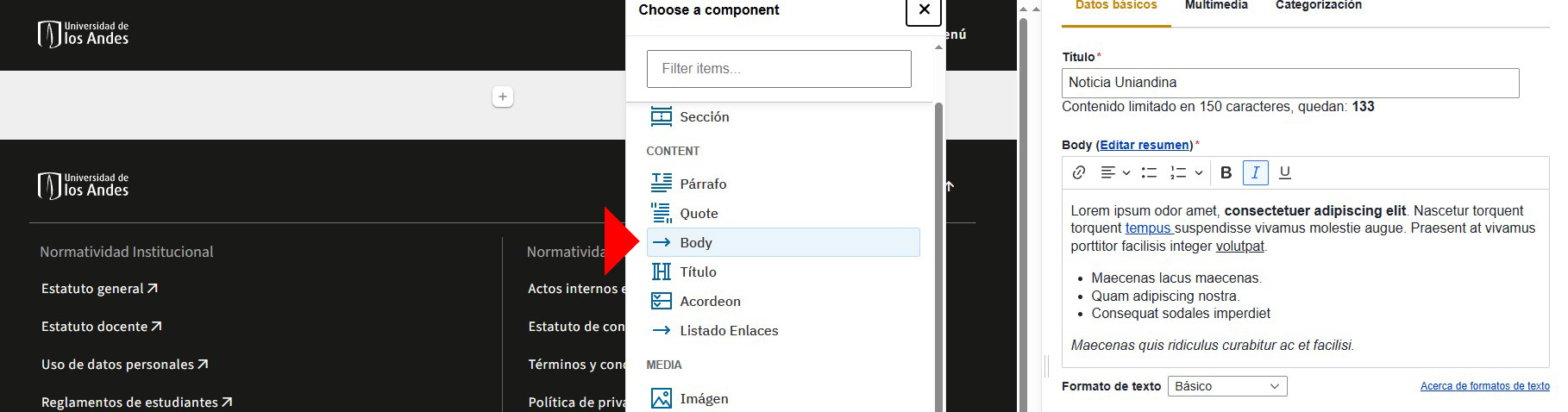Click the plus add-component button
The image size is (1568, 412).
(x=503, y=97)
